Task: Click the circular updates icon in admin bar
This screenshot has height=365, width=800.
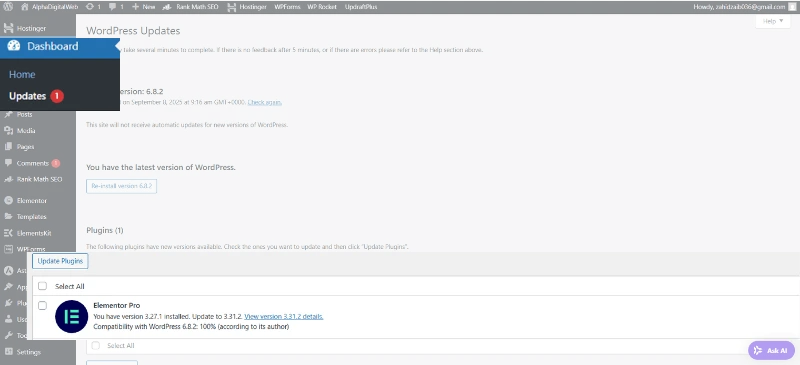Action: click(90, 7)
